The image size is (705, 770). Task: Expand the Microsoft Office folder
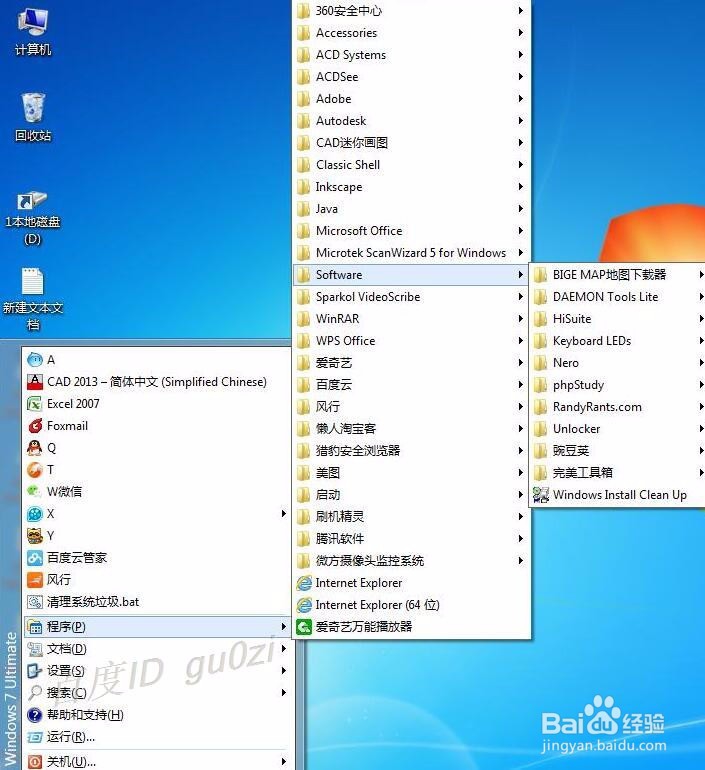click(411, 231)
